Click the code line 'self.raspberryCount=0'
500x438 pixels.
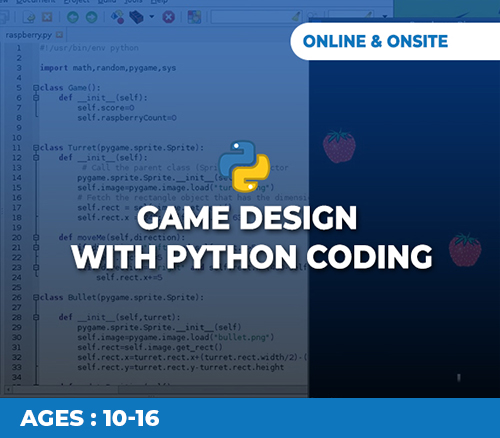[127, 118]
